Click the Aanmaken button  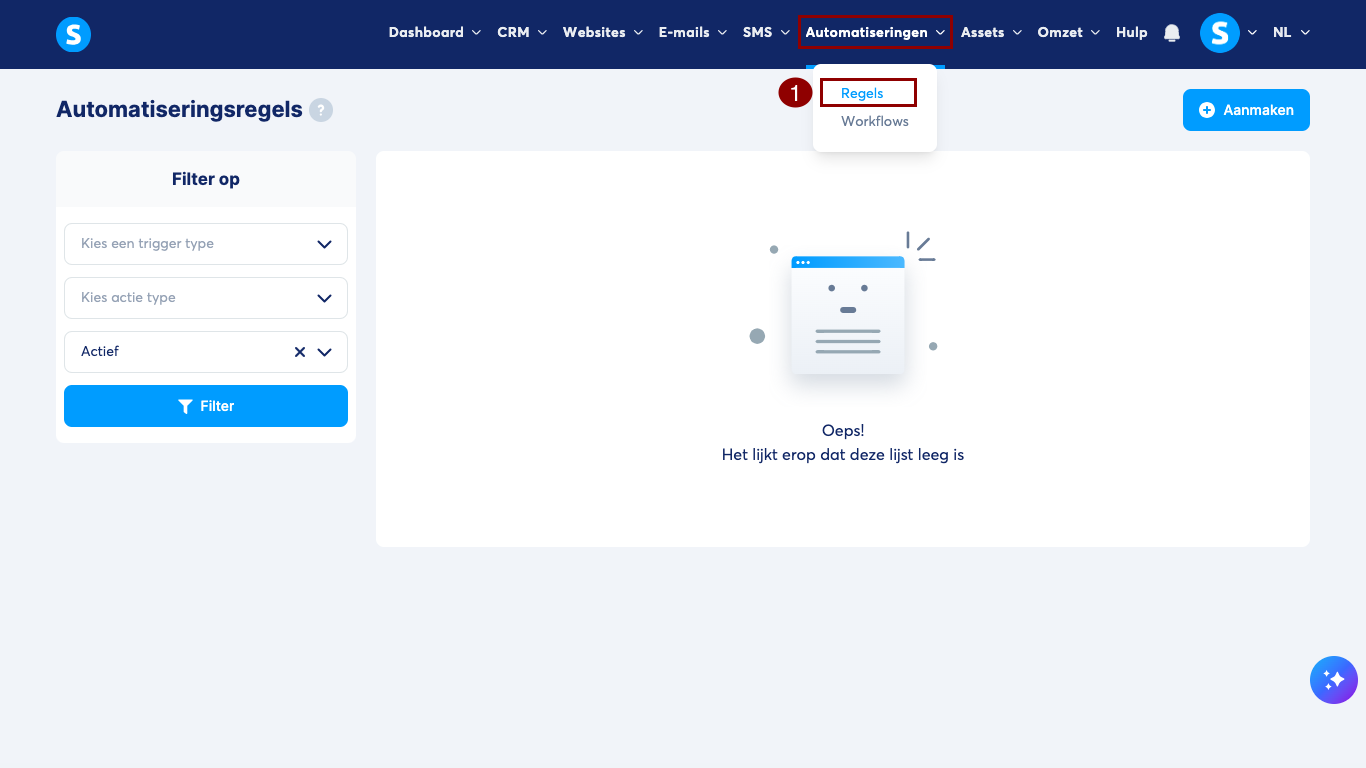point(1246,110)
